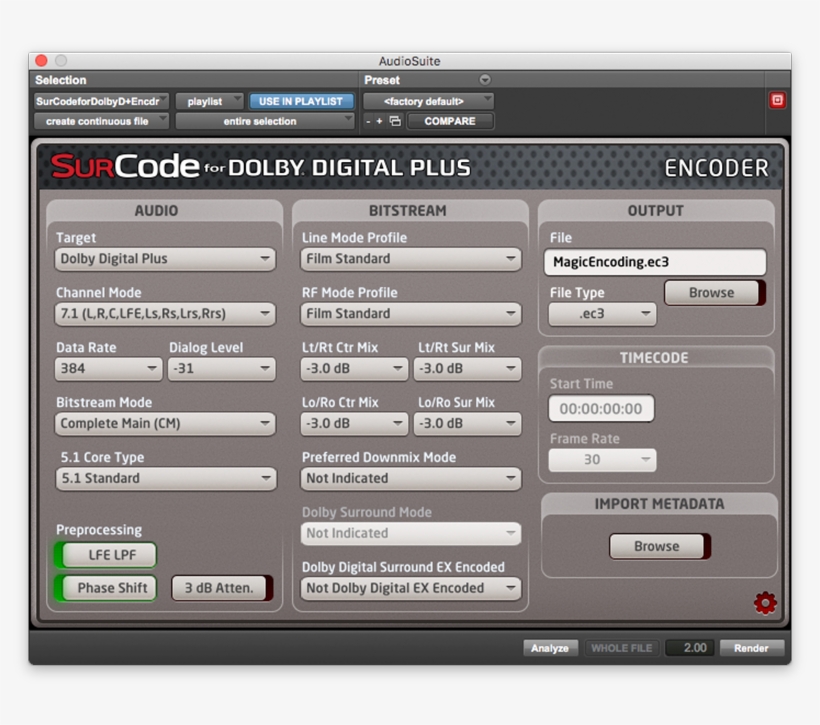Open the Lt/Rt Sur Mix dropdown
Viewport: 820px width, 725px height.
[468, 369]
